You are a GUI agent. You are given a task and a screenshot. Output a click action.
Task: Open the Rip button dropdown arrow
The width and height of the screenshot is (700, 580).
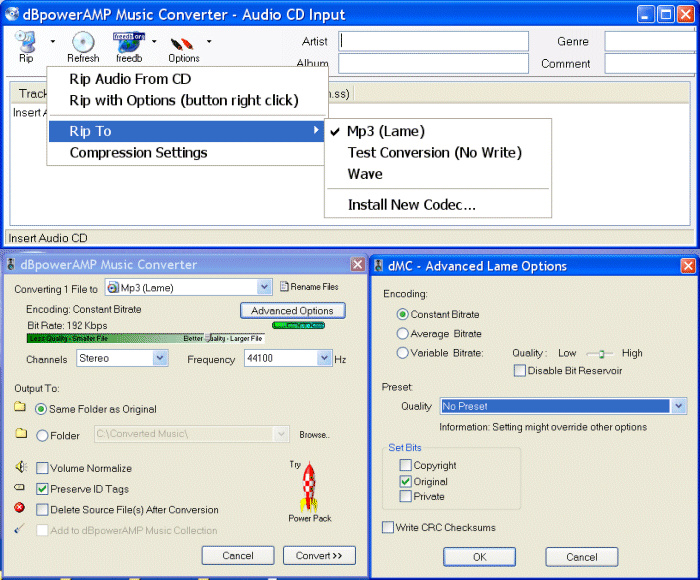(53, 42)
